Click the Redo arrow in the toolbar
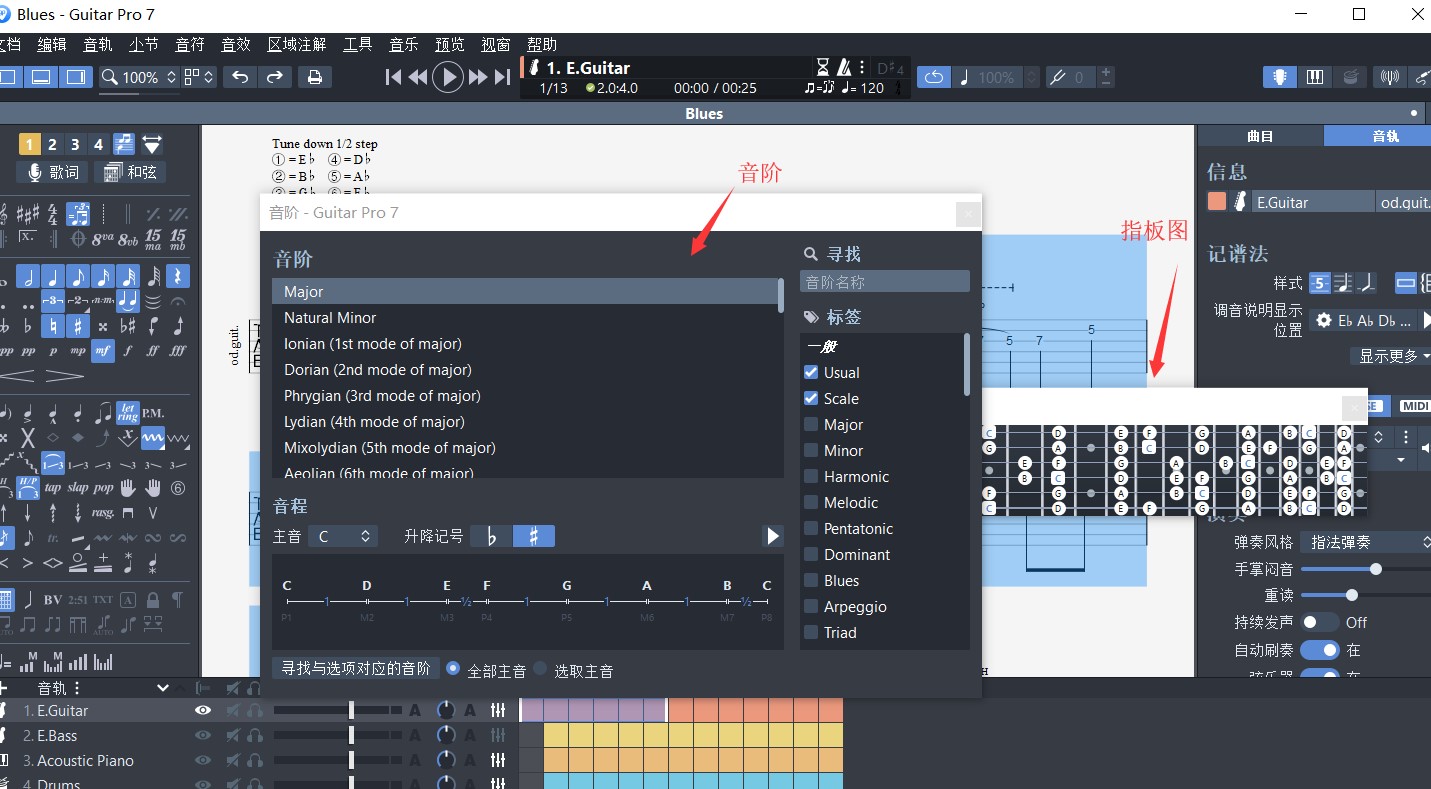Screen dimensions: 1431x789 (274, 77)
